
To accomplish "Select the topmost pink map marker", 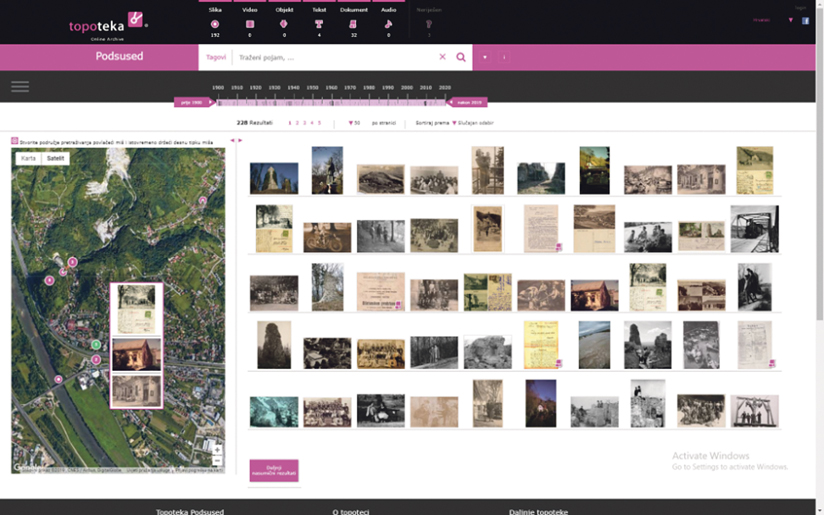I will [x=203, y=200].
